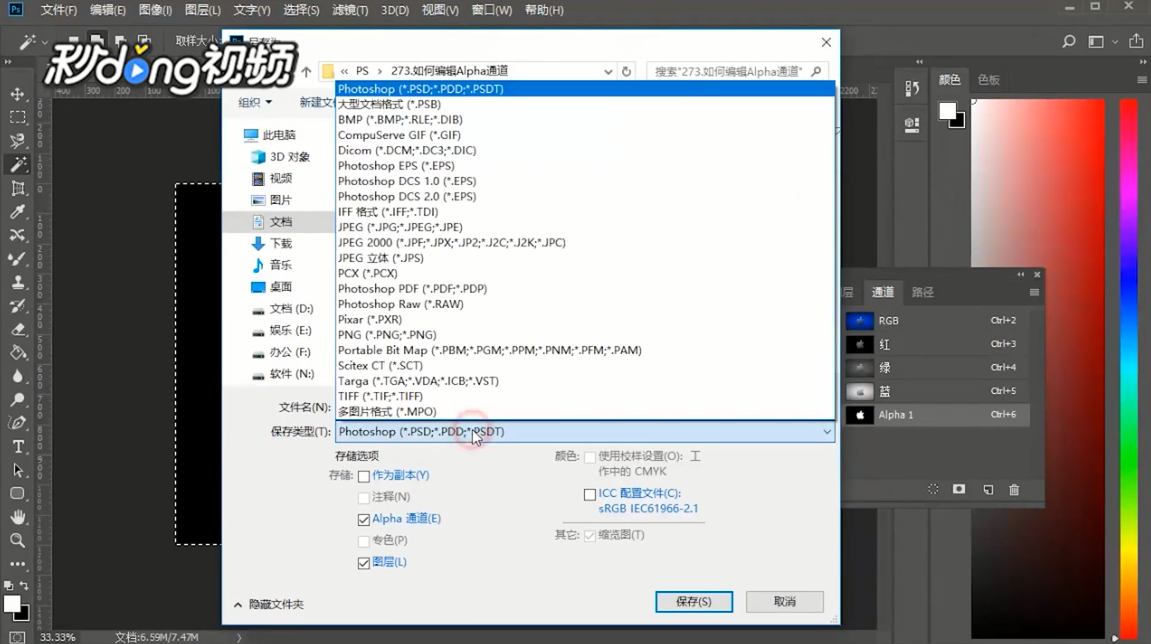Viewport: 1151px width, 644px height.
Task: Open the 文件(F) menu
Action: 59,10
